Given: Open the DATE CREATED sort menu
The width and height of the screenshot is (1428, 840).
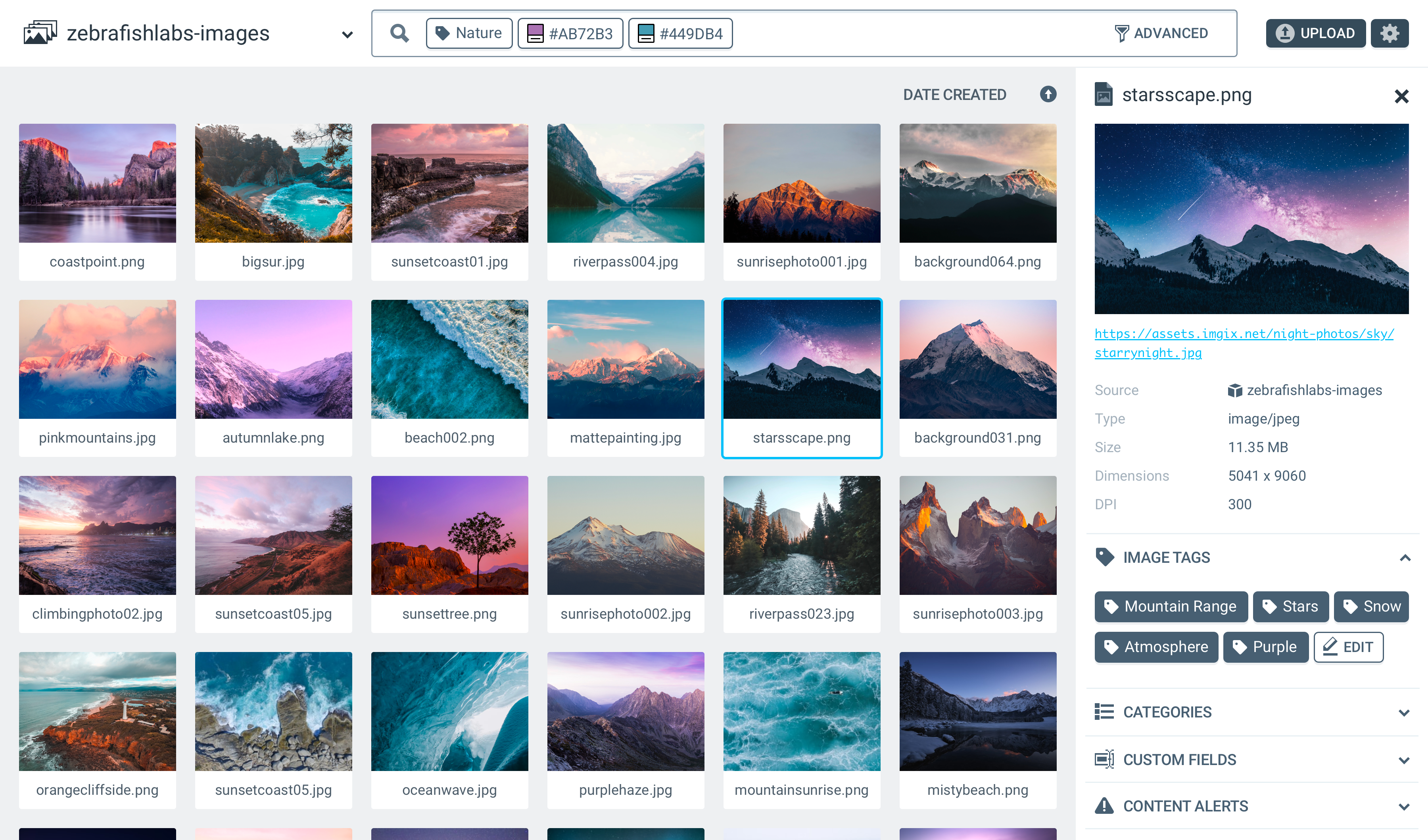Looking at the screenshot, I should (955, 95).
